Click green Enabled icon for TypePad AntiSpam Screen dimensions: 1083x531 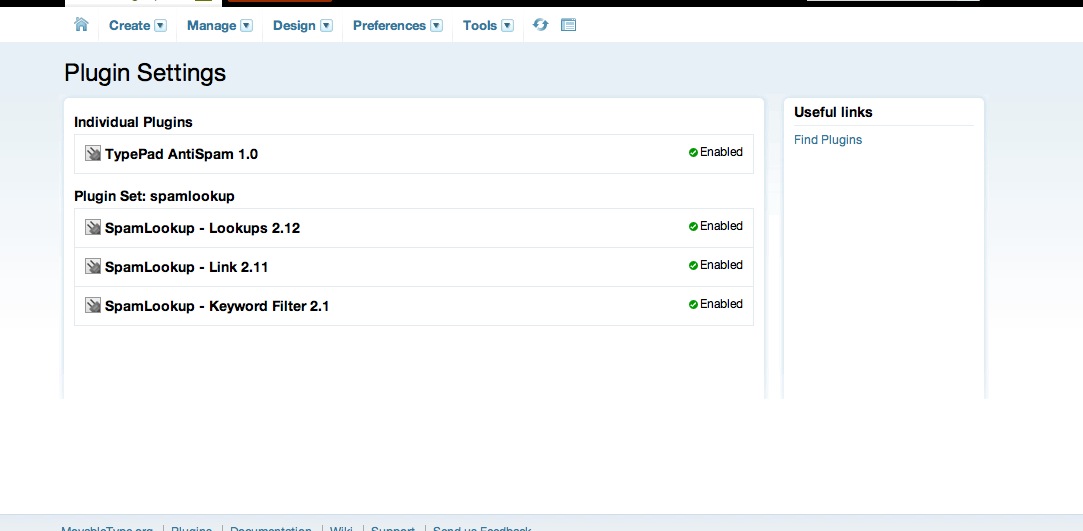693,153
